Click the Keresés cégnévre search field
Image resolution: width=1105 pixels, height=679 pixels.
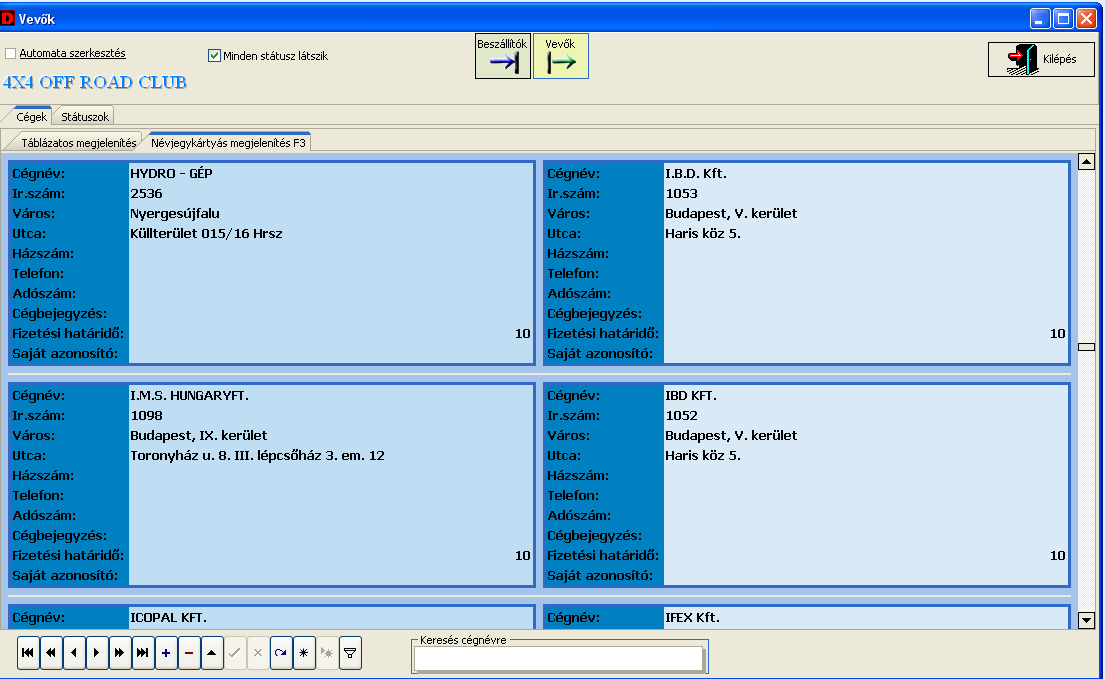[x=558, y=659]
